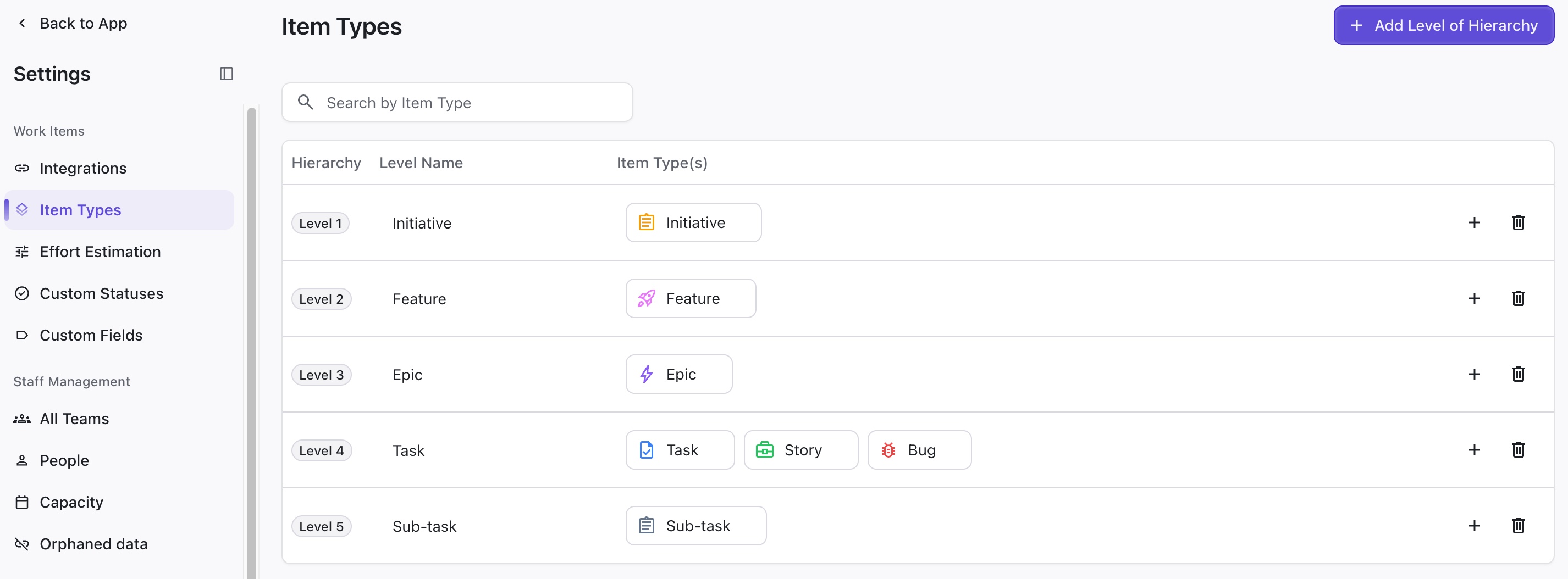Open Integrations settings page
This screenshot has height=579, width=1568.
[119, 169]
